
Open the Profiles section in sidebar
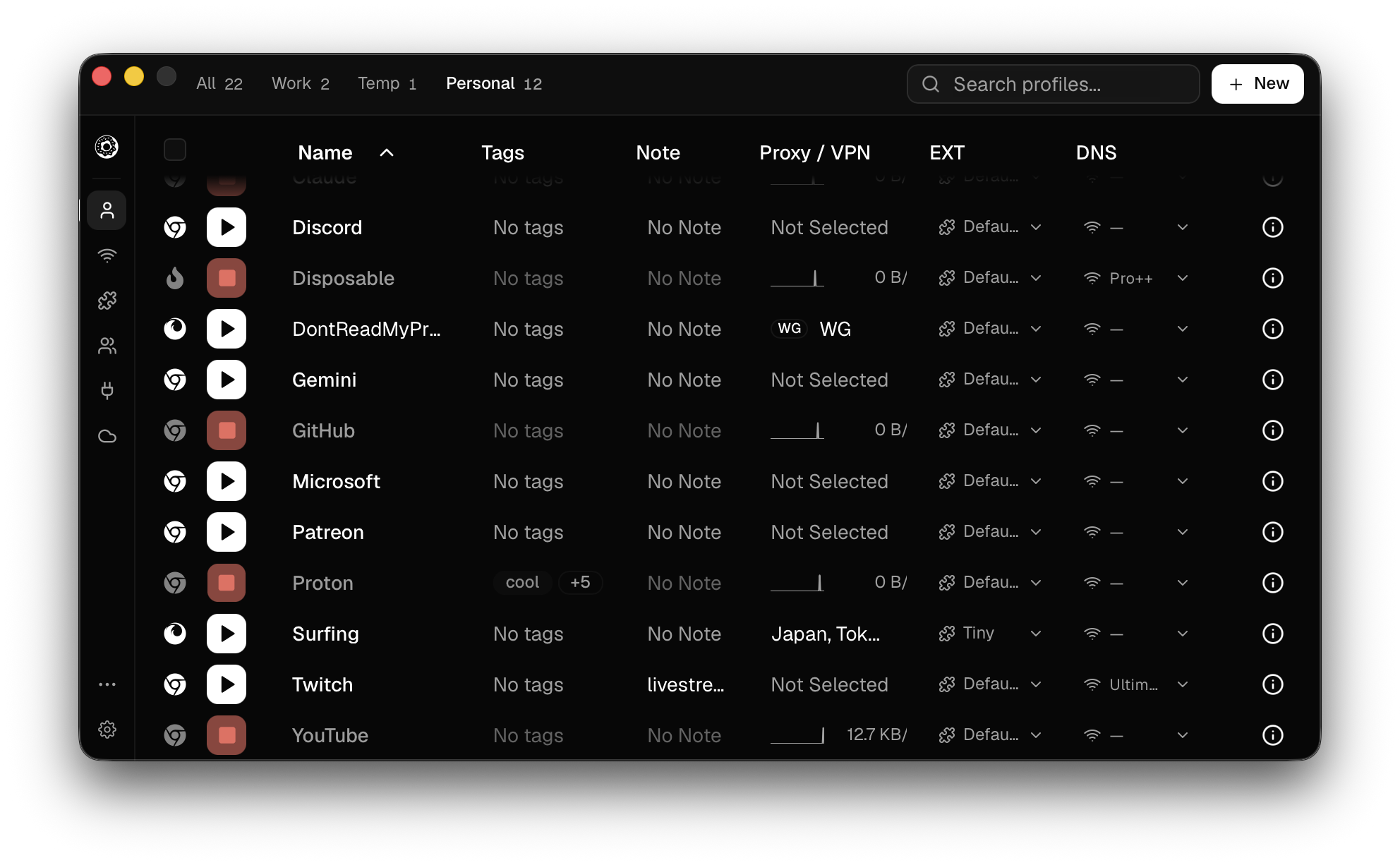pyautogui.click(x=107, y=210)
